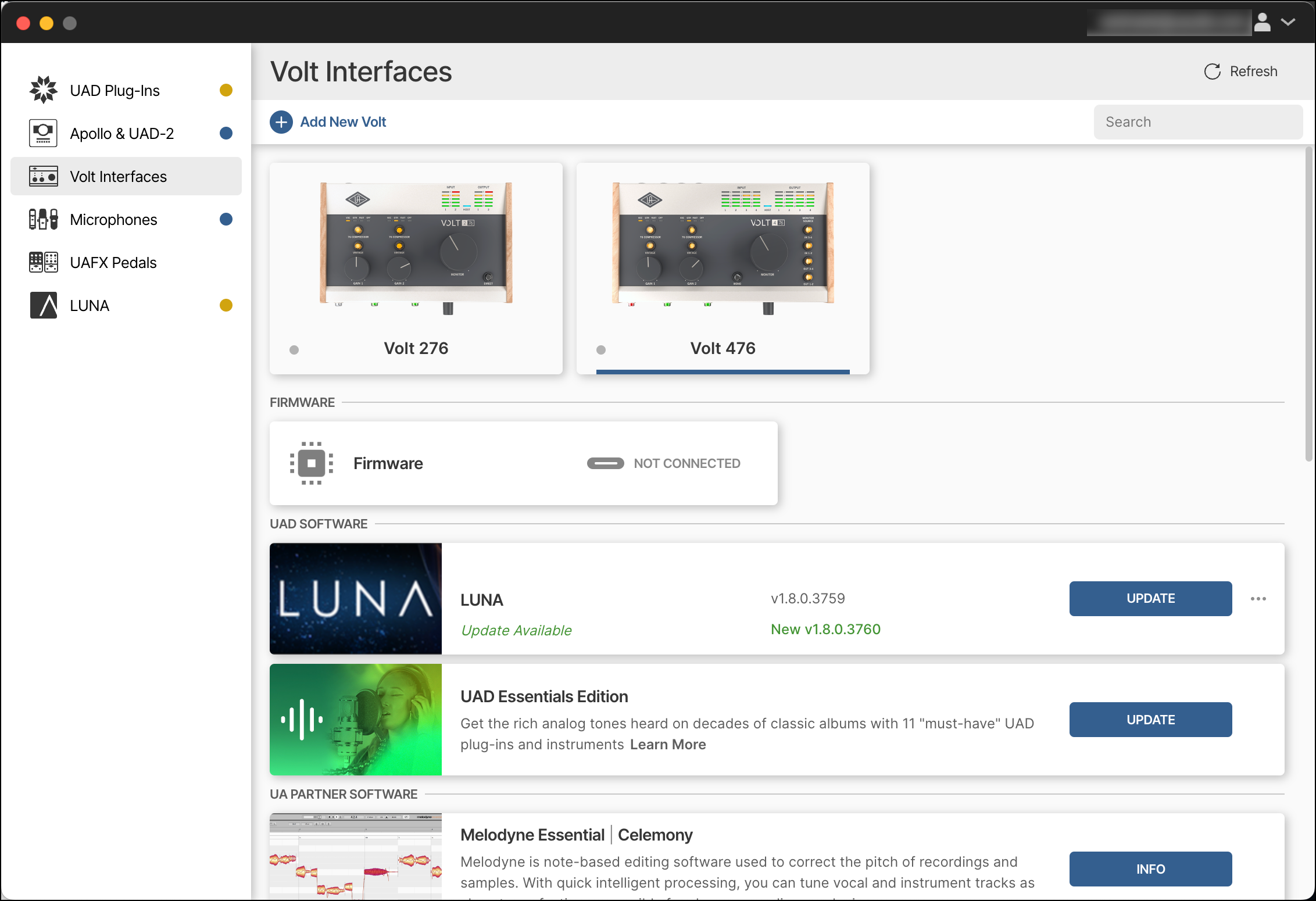Click Volt 476 status dot indicator
Image resolution: width=1316 pixels, height=901 pixels.
[601, 350]
